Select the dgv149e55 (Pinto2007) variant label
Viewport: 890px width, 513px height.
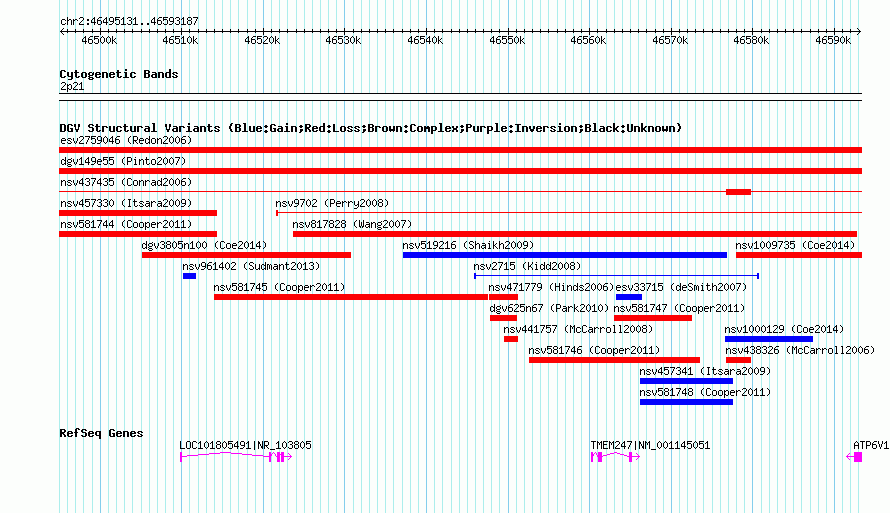pos(123,161)
